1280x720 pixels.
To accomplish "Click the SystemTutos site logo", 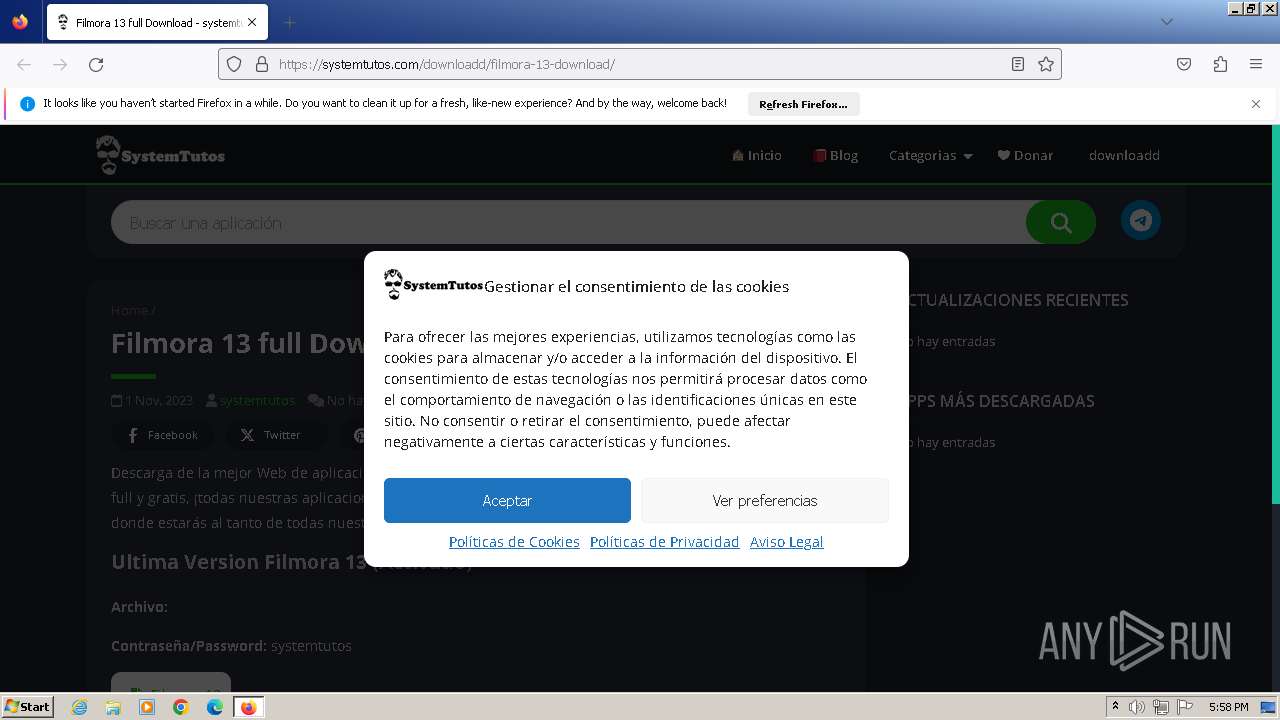I will tap(160, 155).
